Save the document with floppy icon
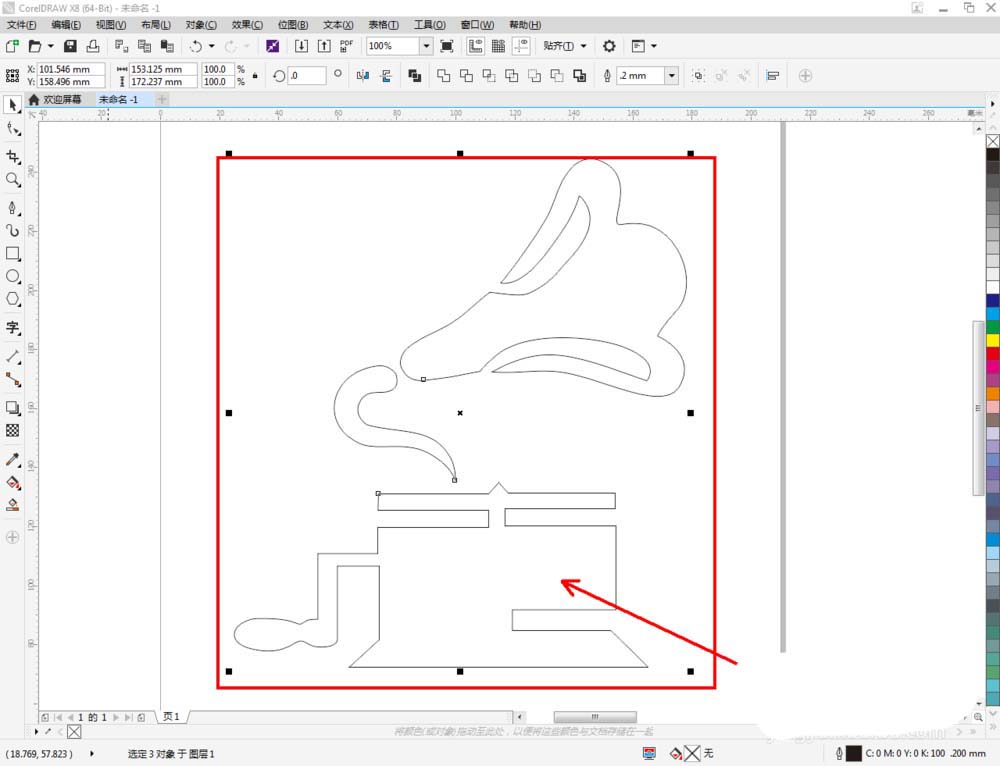The width and height of the screenshot is (1000, 766). tap(70, 46)
